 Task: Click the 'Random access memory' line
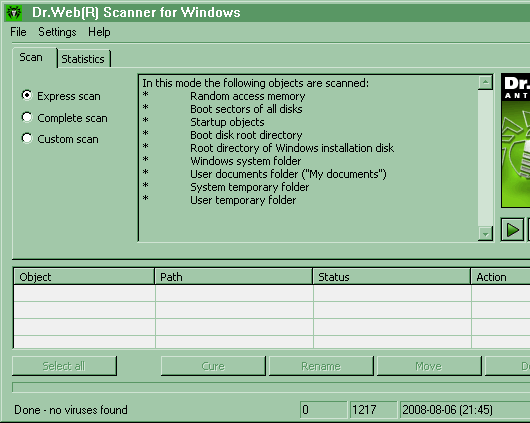(248, 96)
